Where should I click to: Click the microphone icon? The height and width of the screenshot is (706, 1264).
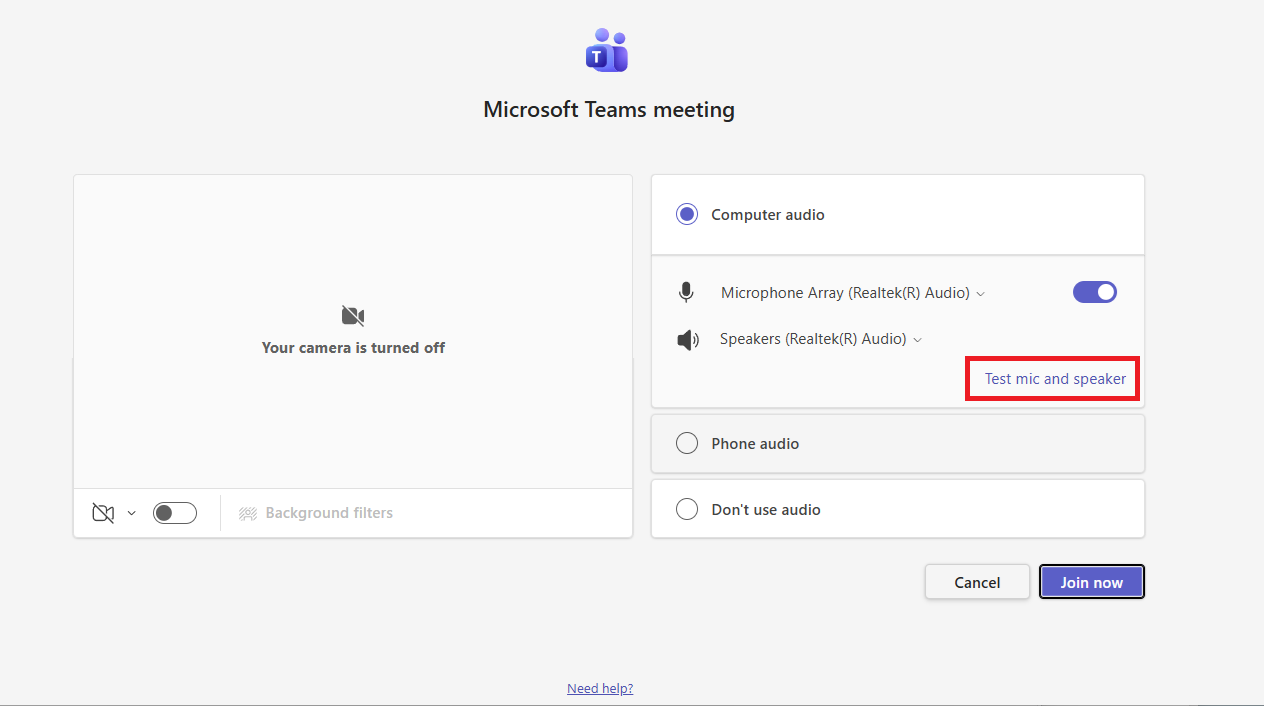[686, 293]
